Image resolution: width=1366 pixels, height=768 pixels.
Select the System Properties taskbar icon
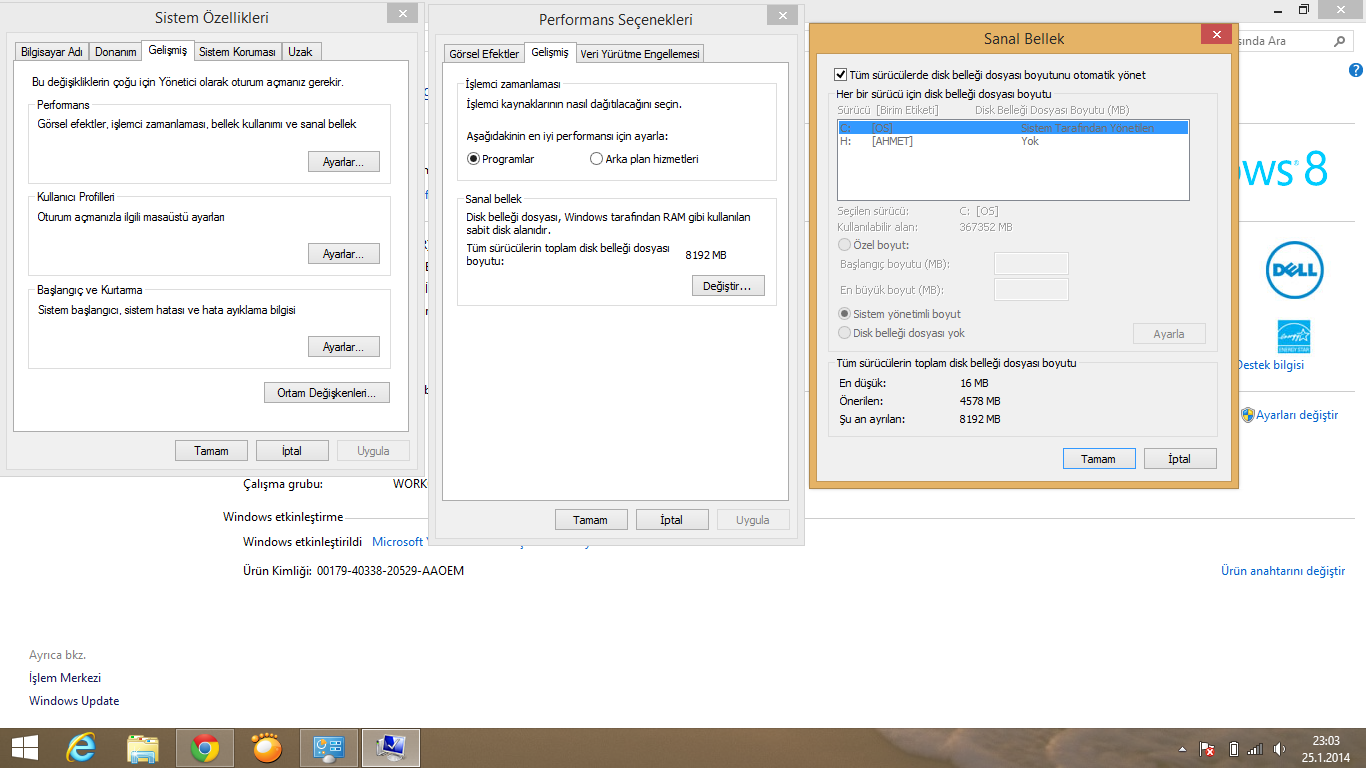391,748
